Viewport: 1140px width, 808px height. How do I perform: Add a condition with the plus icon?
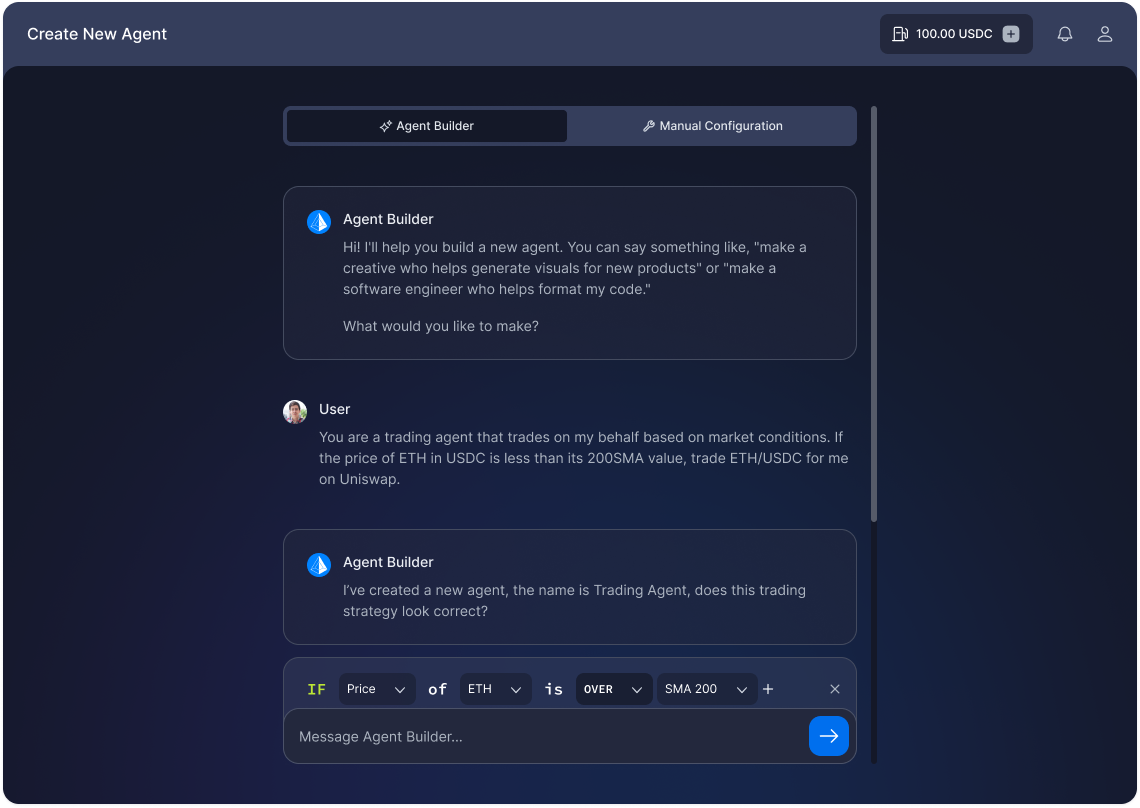click(768, 689)
